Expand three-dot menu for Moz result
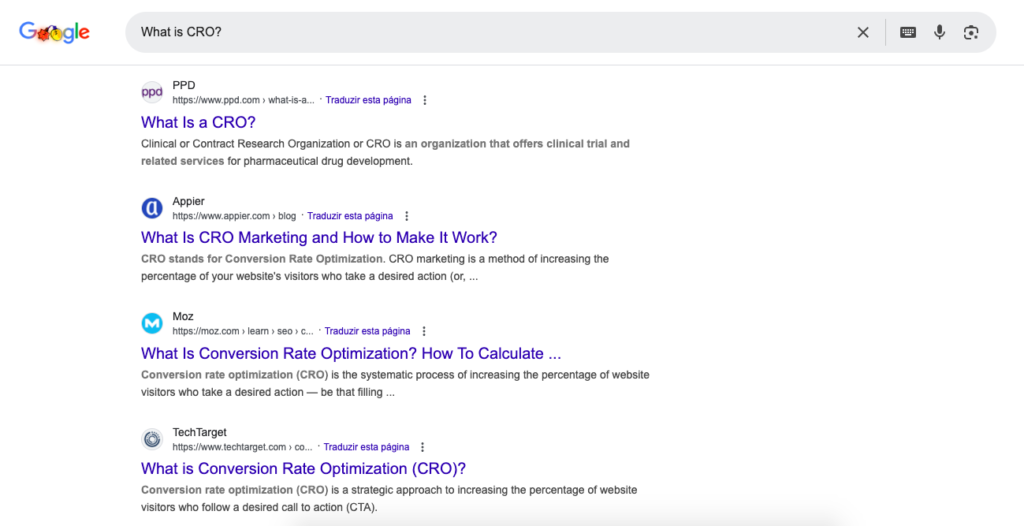Screen dimensions: 1024x526 click(424, 331)
